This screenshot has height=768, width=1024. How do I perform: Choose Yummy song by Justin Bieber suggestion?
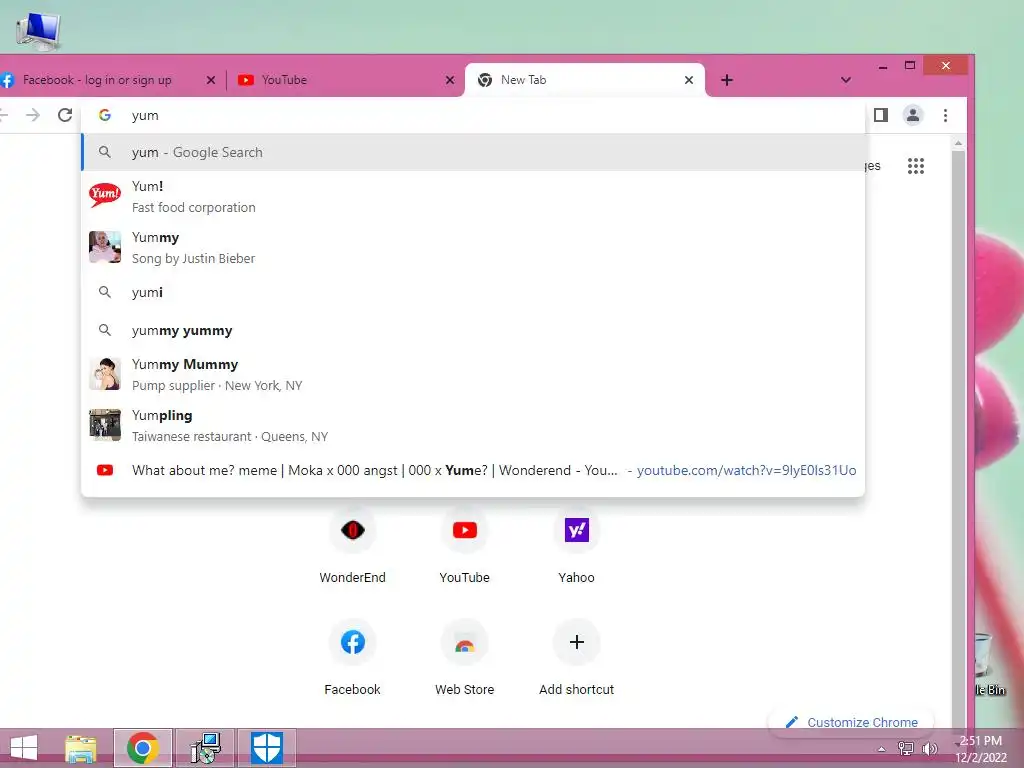pyautogui.click(x=473, y=248)
